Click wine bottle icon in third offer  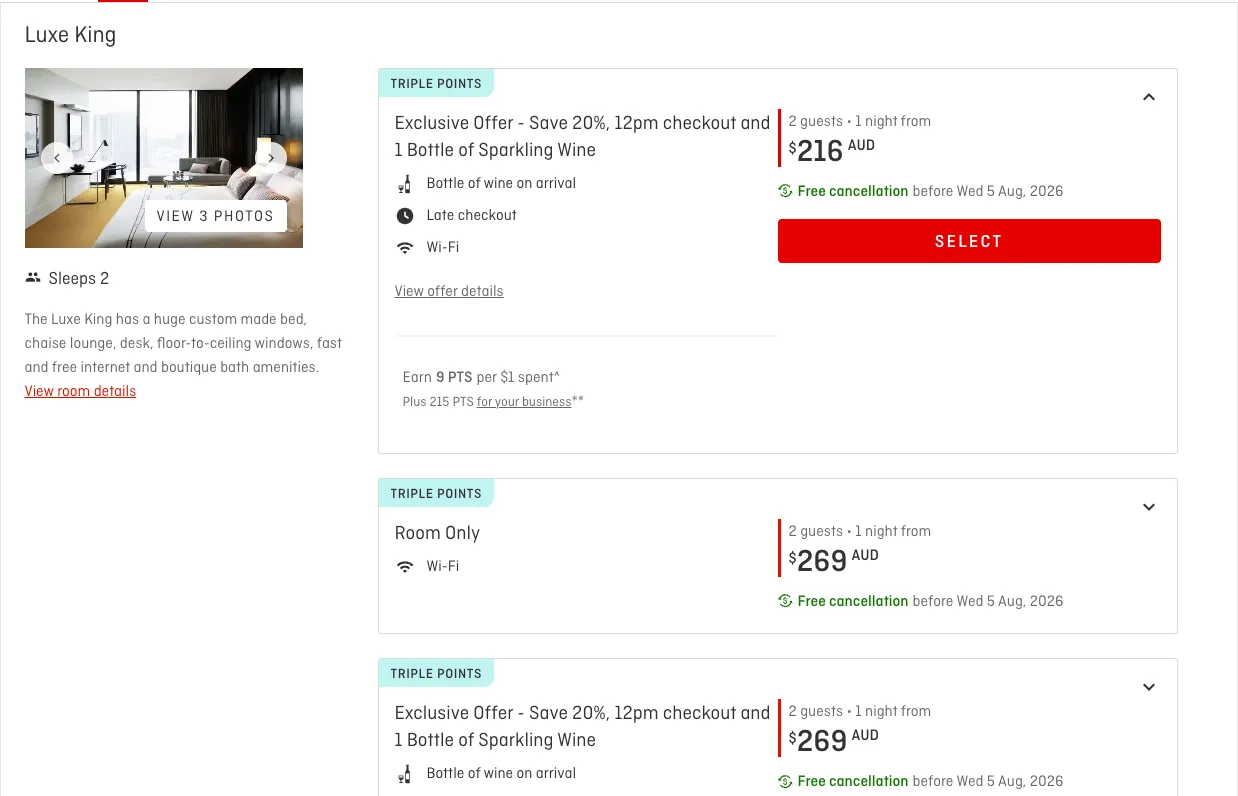click(x=405, y=774)
